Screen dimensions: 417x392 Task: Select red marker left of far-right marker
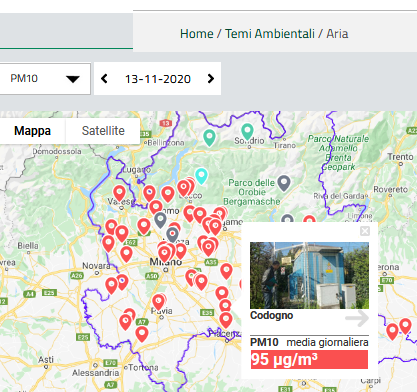click(x=392, y=332)
